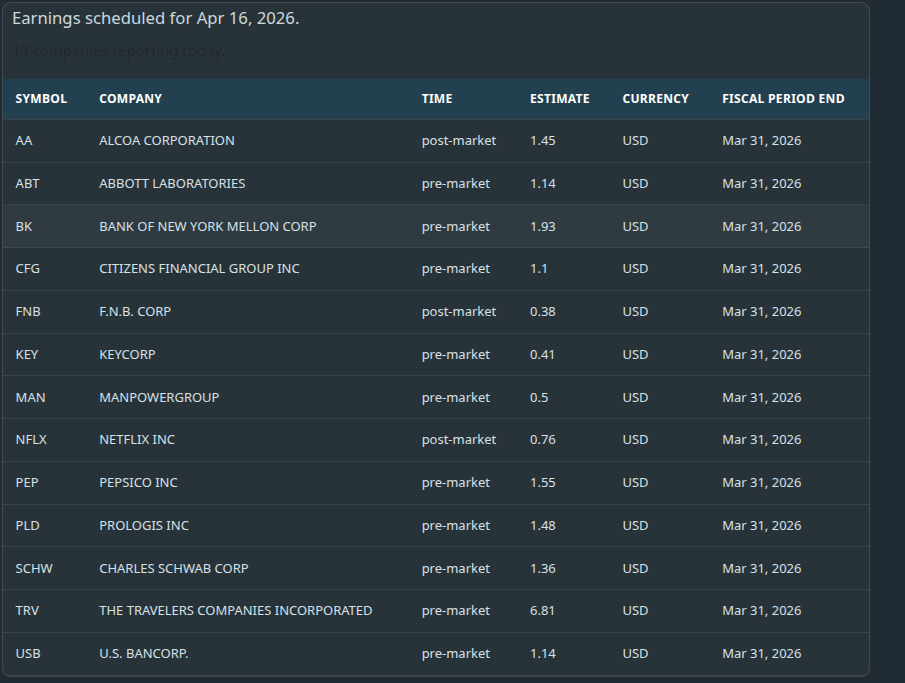Click the FISCAL PERIOD END header
The width and height of the screenshot is (905, 683).
tap(783, 99)
